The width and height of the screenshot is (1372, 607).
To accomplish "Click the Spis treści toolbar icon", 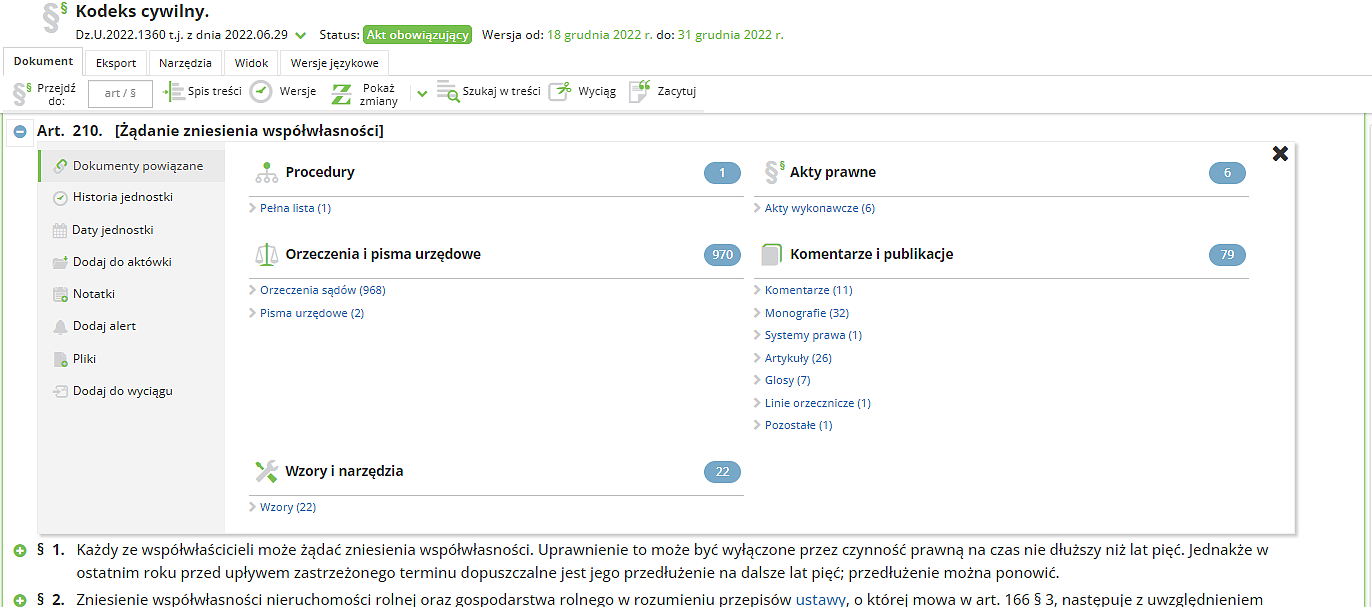I will (x=174, y=92).
